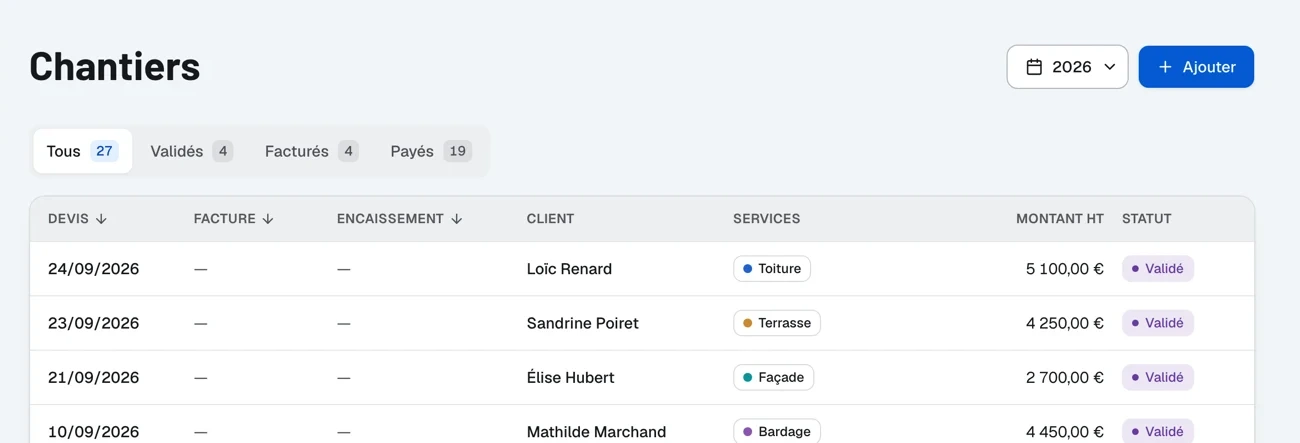Click the Toiture service tag
The height and width of the screenshot is (443, 1300).
772,269
